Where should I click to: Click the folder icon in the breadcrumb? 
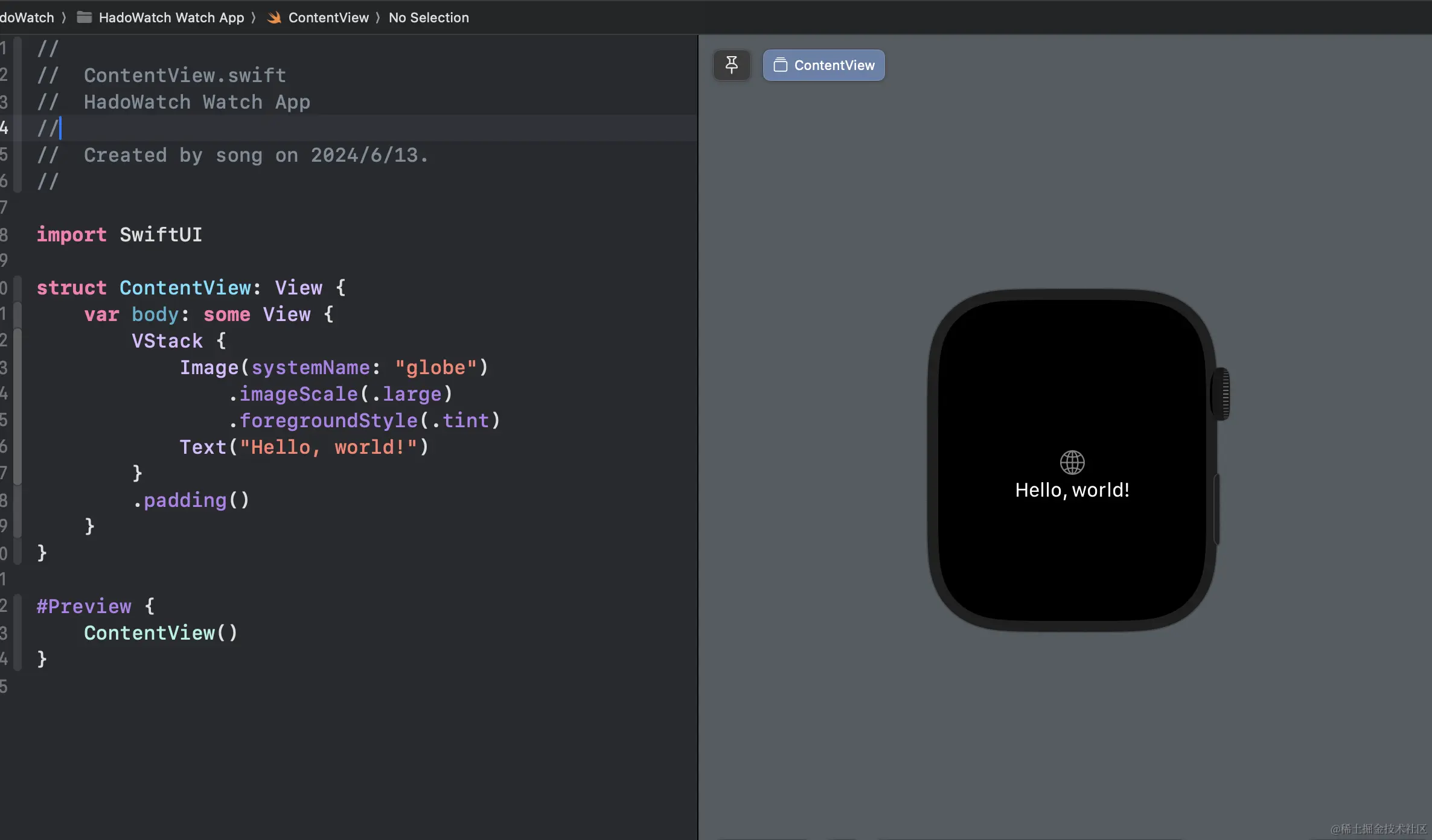pyautogui.click(x=85, y=17)
